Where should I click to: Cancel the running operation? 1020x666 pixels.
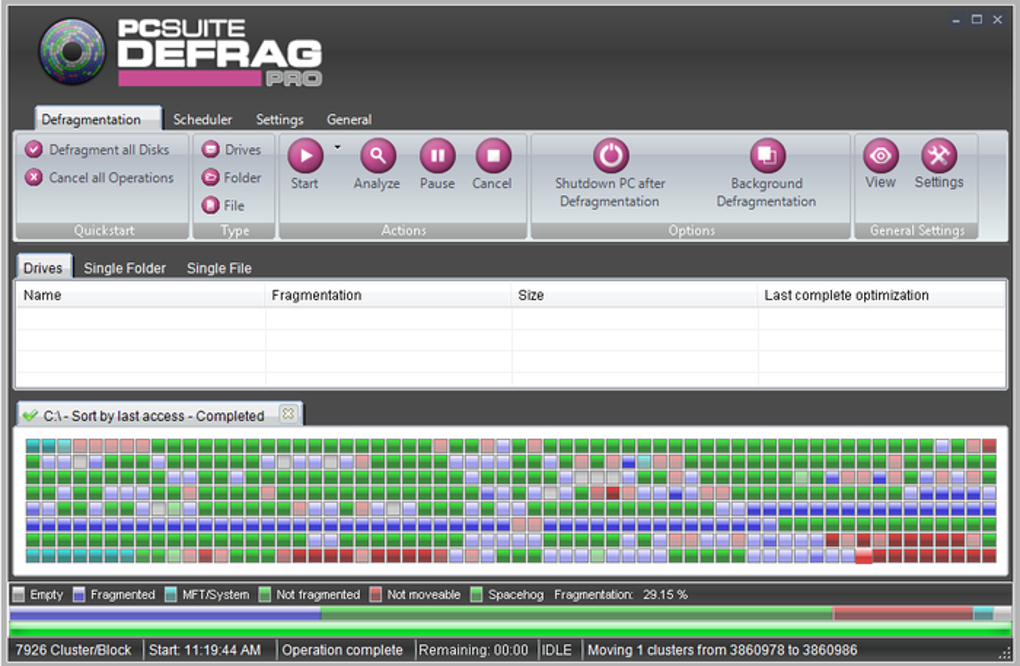(491, 156)
